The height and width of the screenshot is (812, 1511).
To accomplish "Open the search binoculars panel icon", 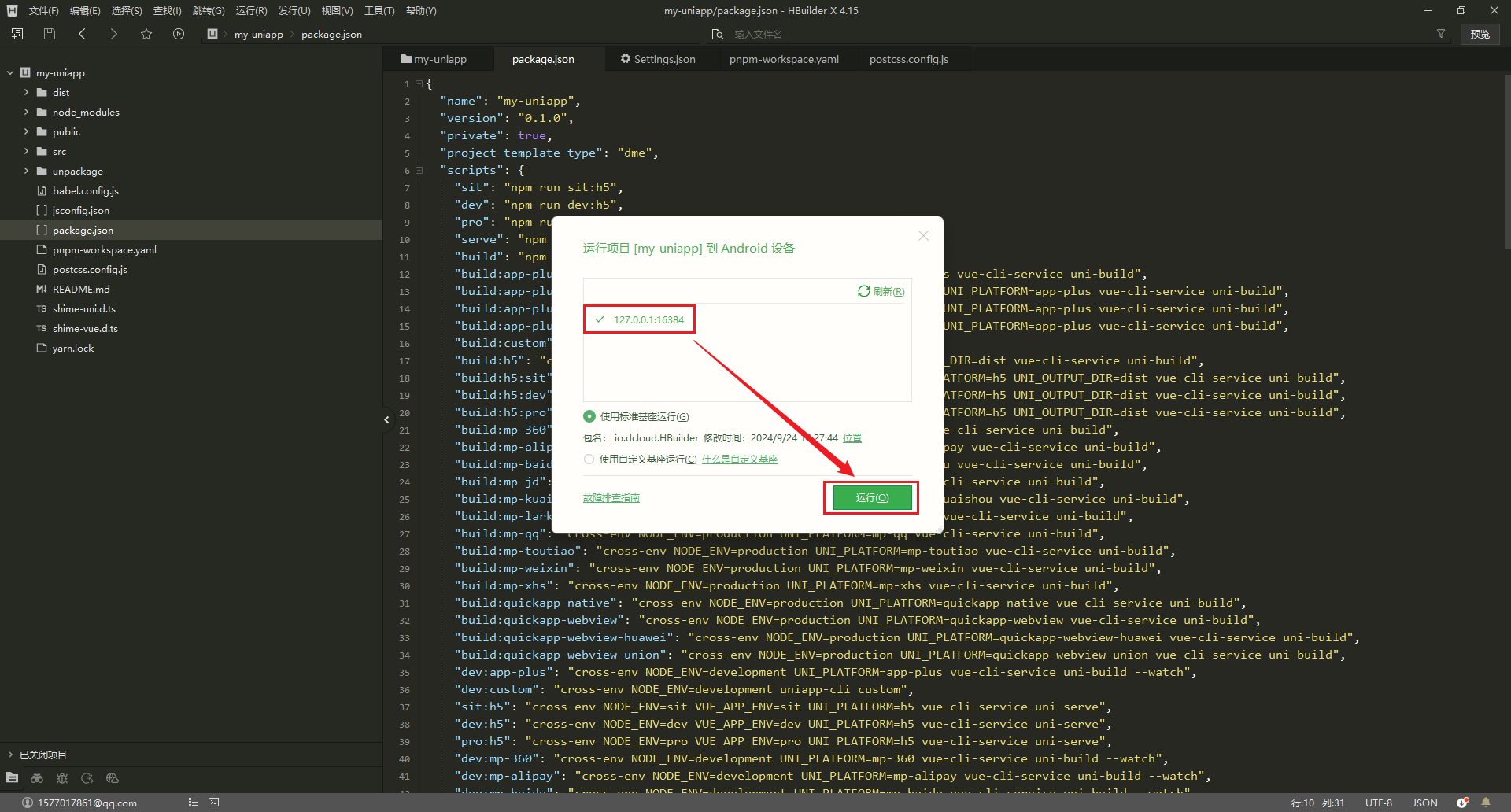I will [37, 778].
